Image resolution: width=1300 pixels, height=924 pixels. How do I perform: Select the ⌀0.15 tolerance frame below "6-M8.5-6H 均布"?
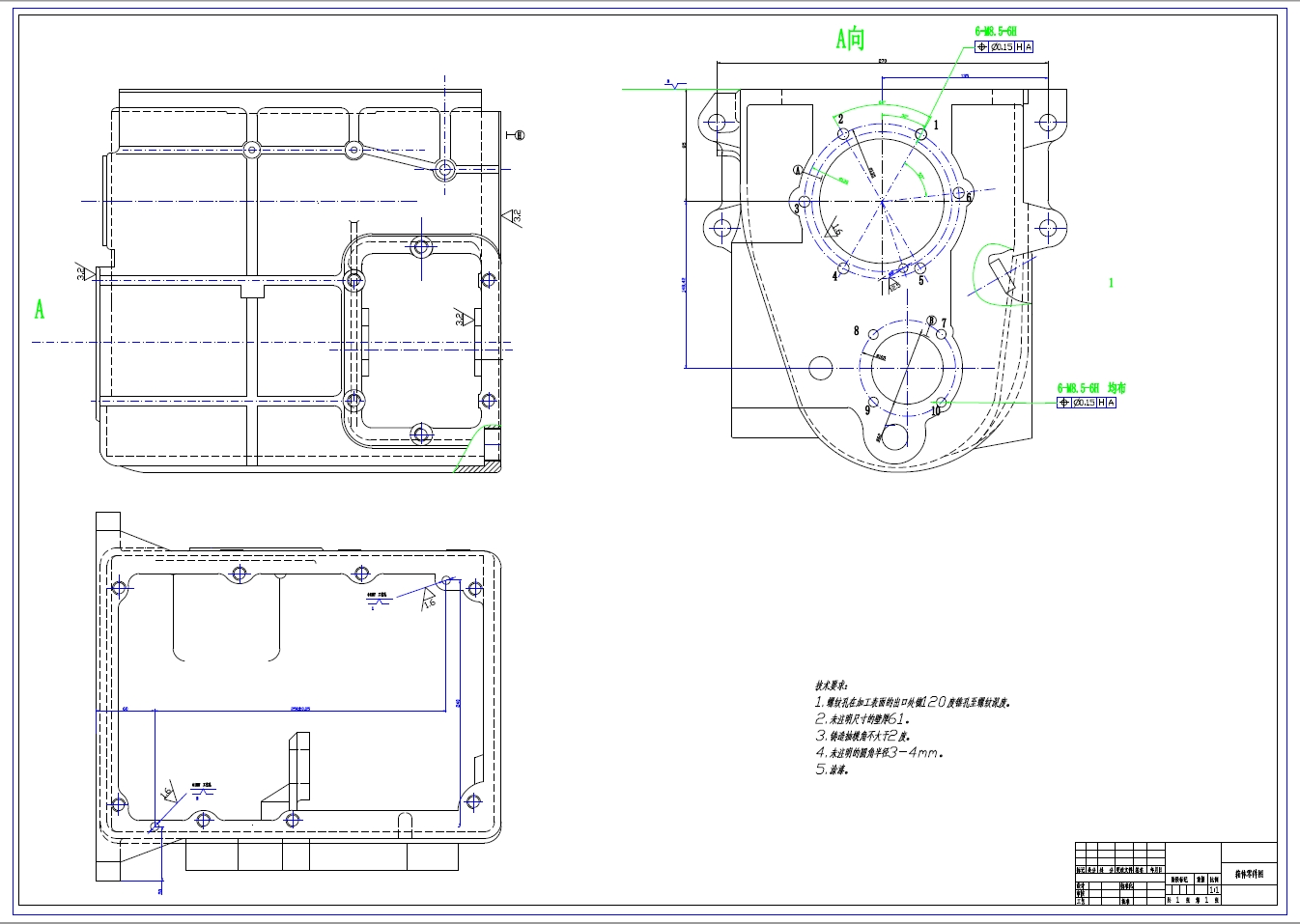[x=1087, y=403]
